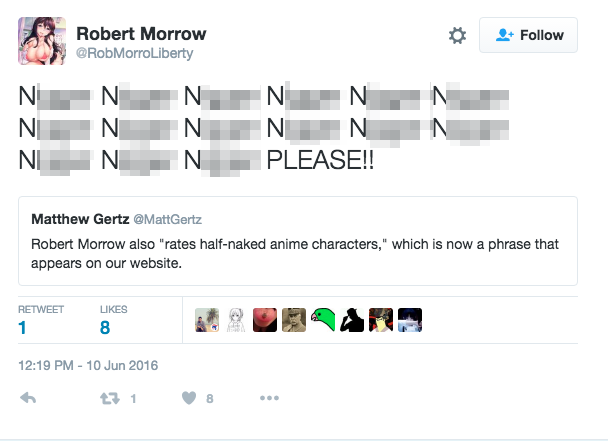Open the anime sketch liker avatar

(x=236, y=320)
